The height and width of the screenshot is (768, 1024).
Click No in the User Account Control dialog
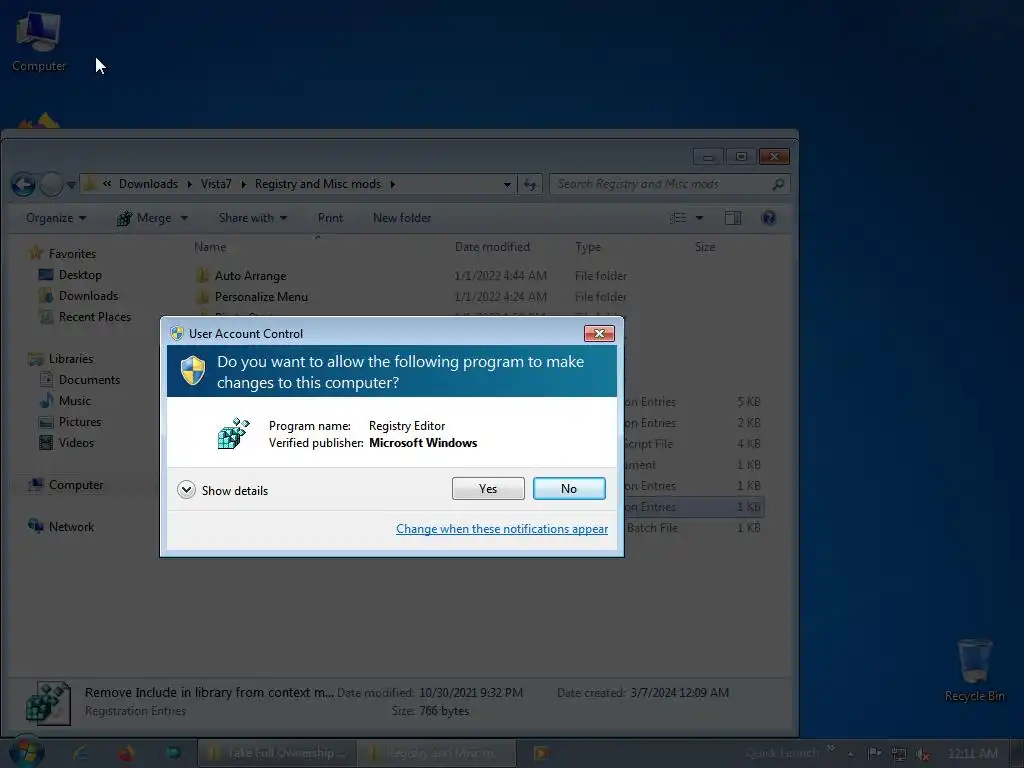click(x=569, y=488)
